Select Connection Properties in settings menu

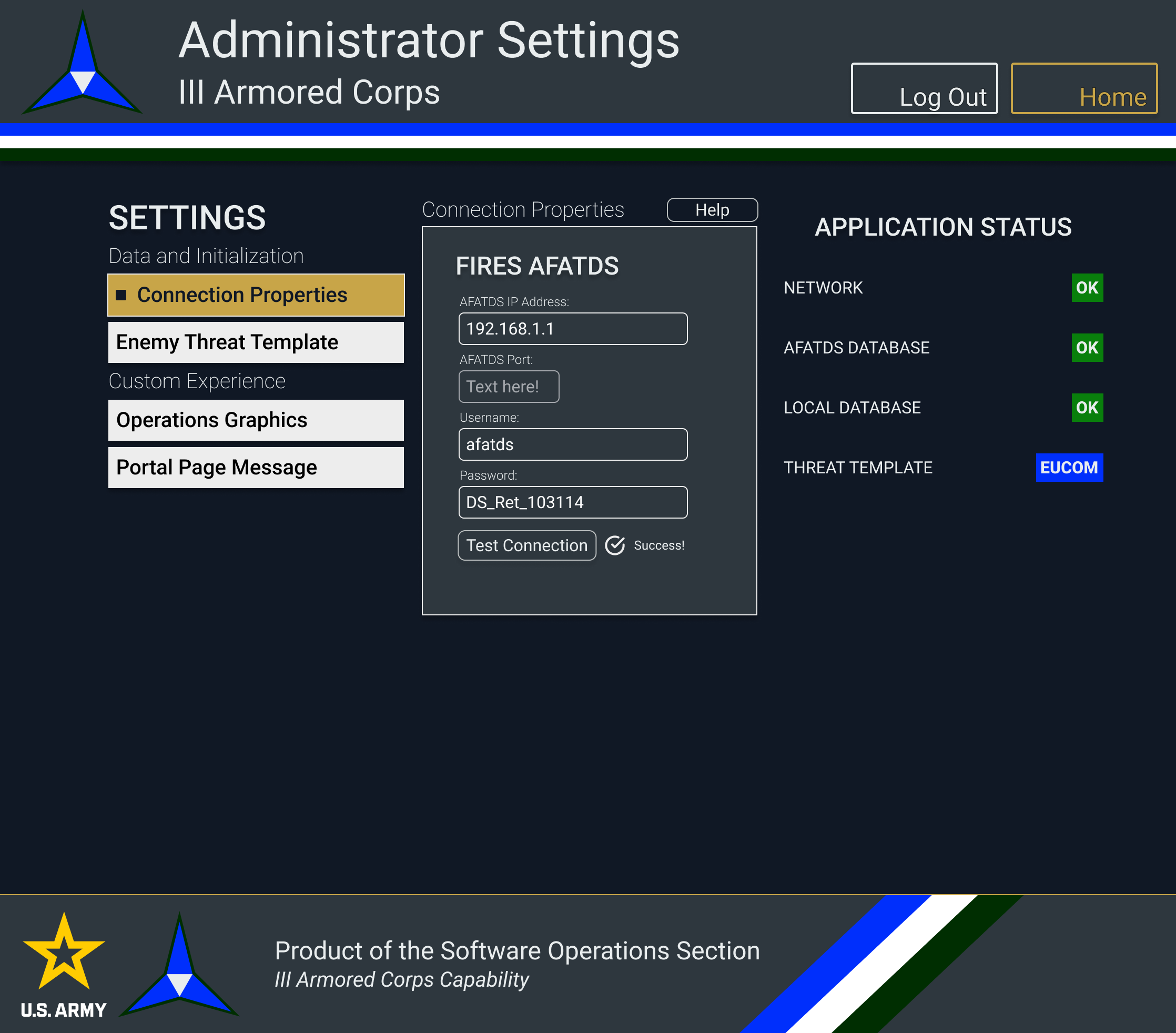(x=256, y=295)
